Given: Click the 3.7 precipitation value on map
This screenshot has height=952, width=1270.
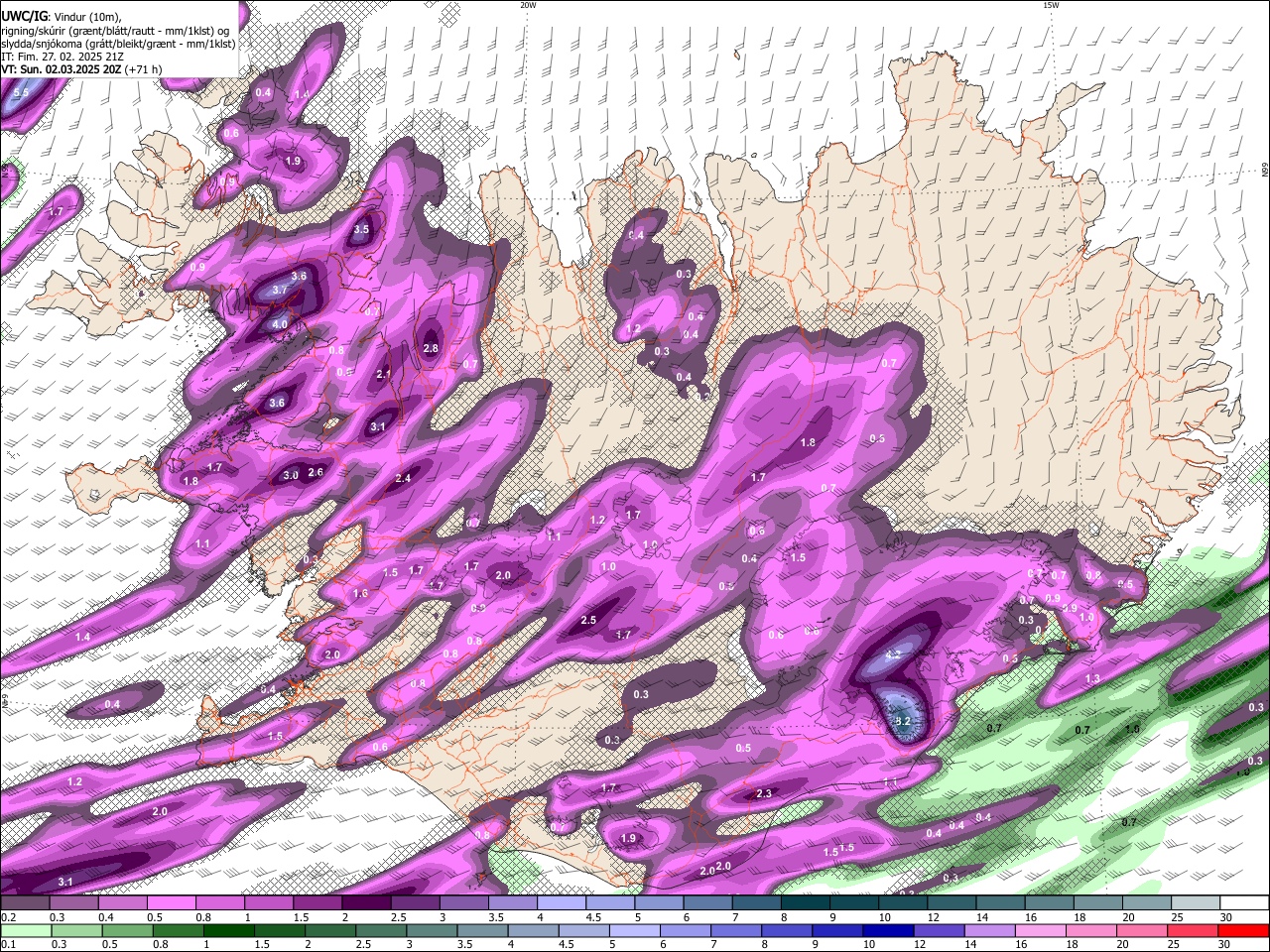Looking at the screenshot, I should [280, 290].
